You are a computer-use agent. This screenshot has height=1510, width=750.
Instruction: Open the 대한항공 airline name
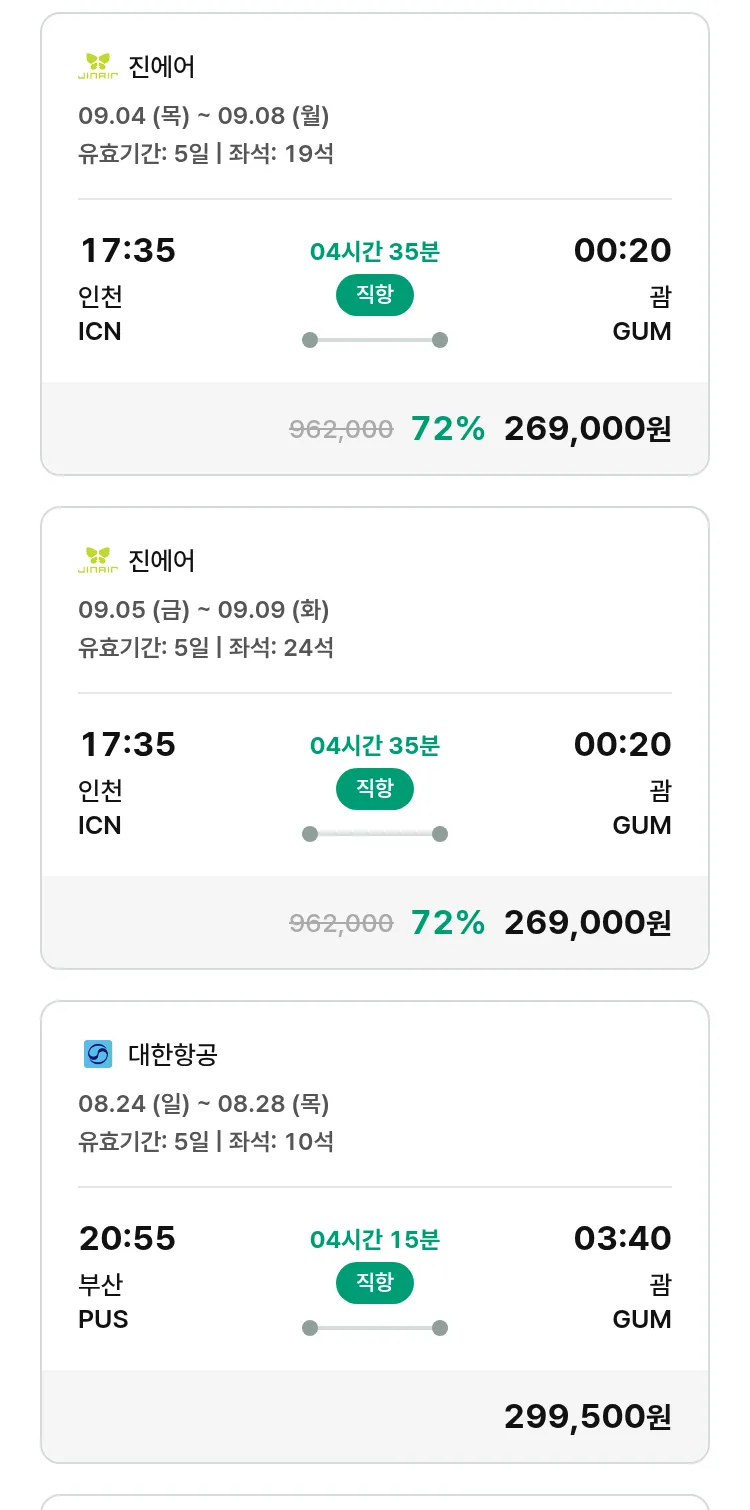tap(173, 1054)
